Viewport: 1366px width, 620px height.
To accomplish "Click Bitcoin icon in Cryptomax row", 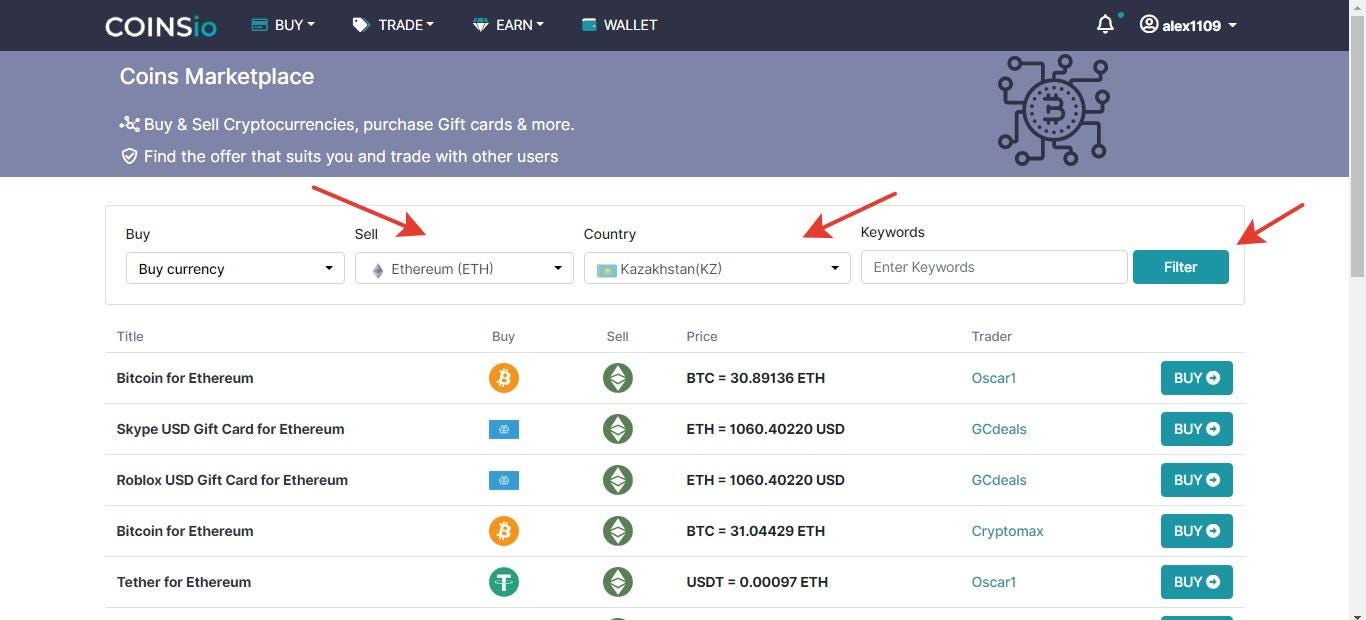I will click(504, 531).
